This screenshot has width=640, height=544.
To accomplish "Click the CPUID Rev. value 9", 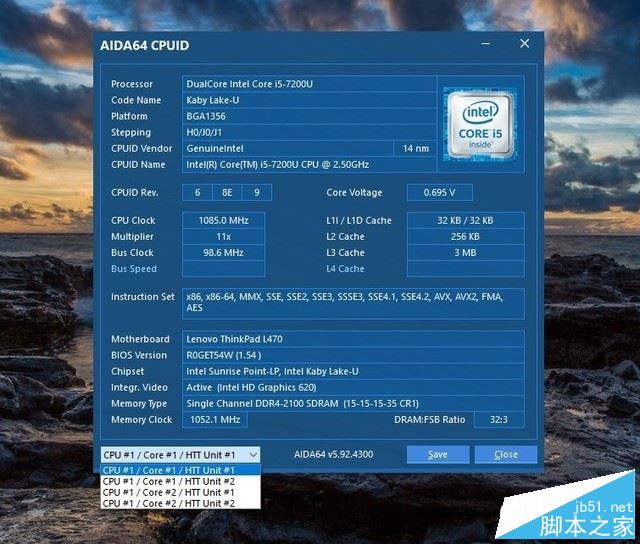I will 257,193.
